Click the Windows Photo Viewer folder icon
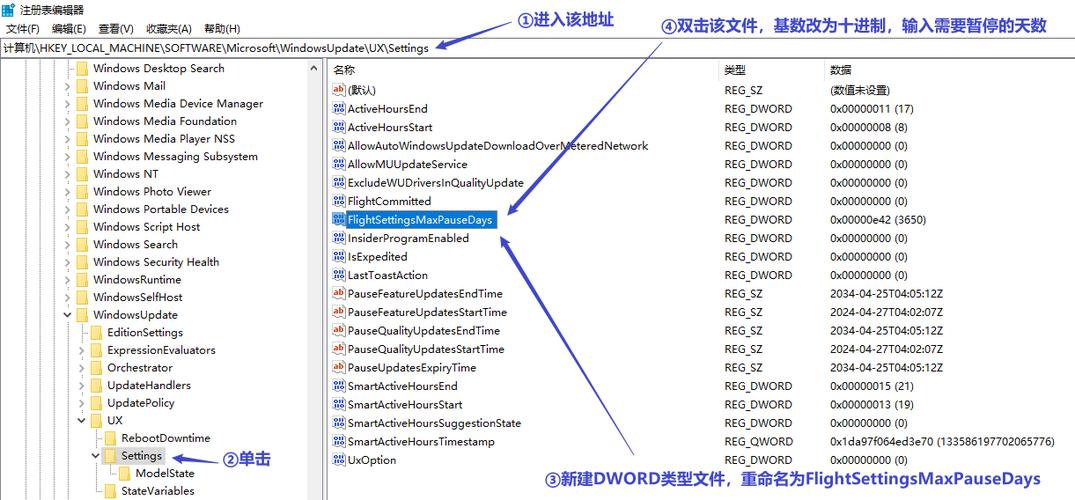The width and height of the screenshot is (1075, 500). click(x=82, y=191)
